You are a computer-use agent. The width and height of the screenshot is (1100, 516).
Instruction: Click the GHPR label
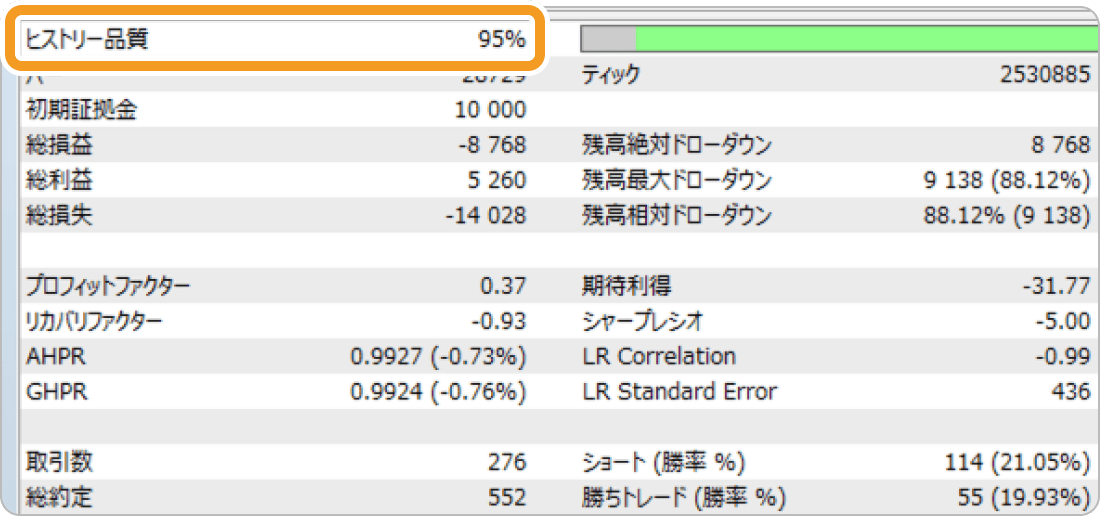coord(56,391)
